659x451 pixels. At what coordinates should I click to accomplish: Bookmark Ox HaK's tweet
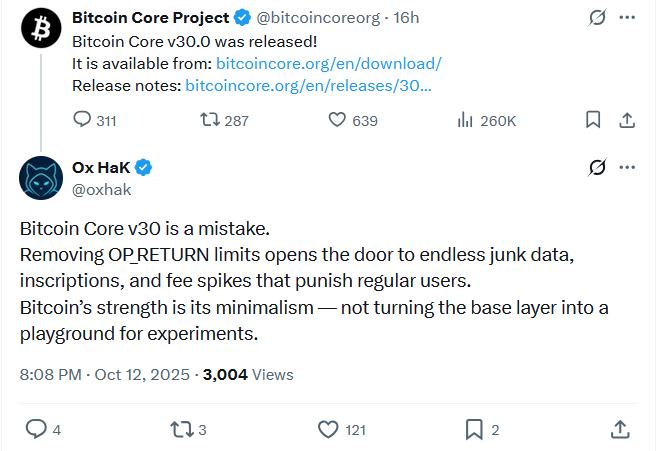[474, 429]
